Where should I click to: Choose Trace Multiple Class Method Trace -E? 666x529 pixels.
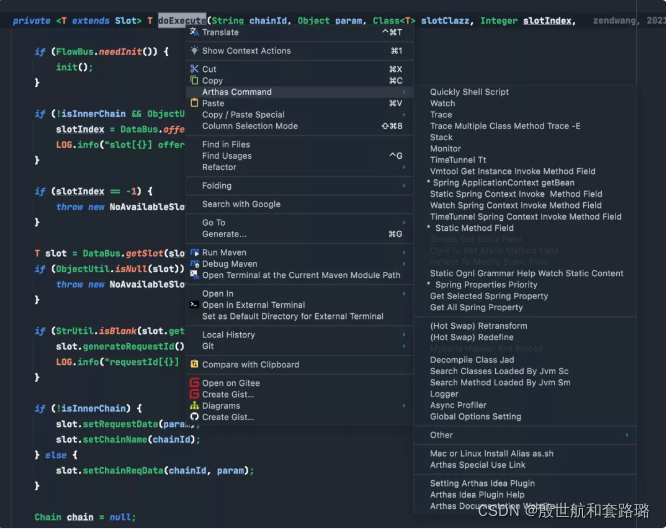point(525,126)
